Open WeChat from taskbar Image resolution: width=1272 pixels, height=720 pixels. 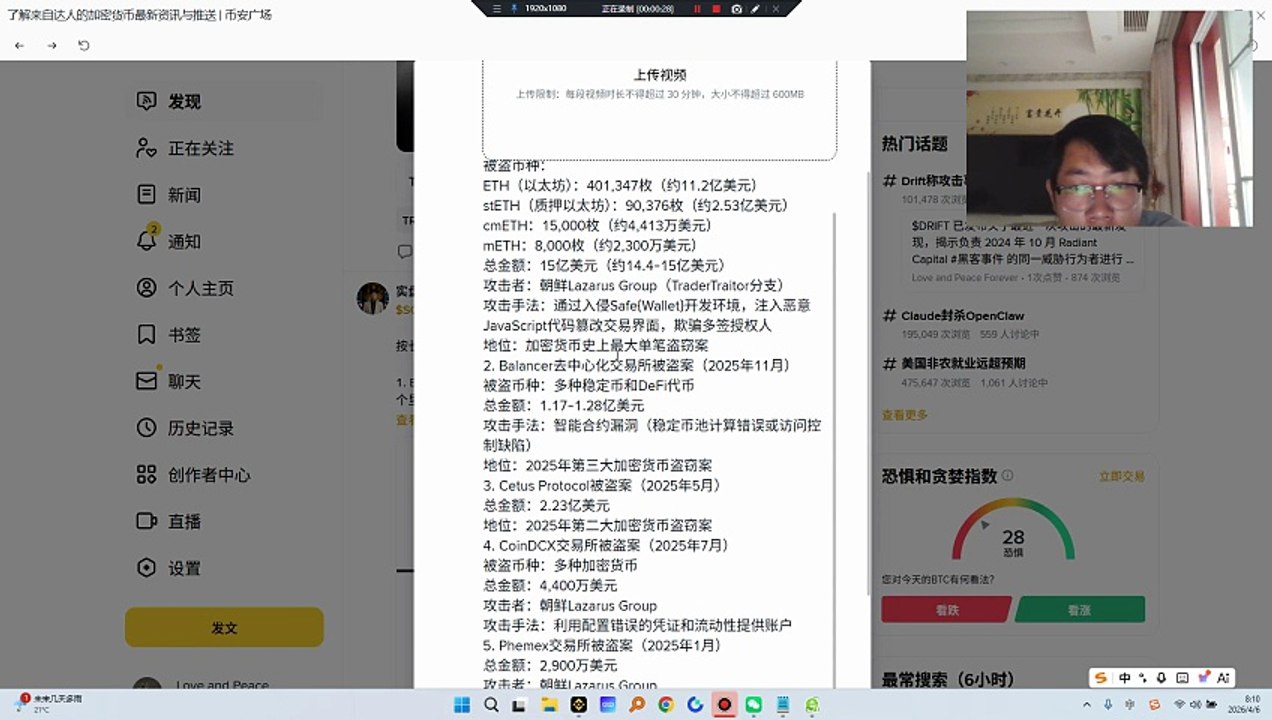754,705
